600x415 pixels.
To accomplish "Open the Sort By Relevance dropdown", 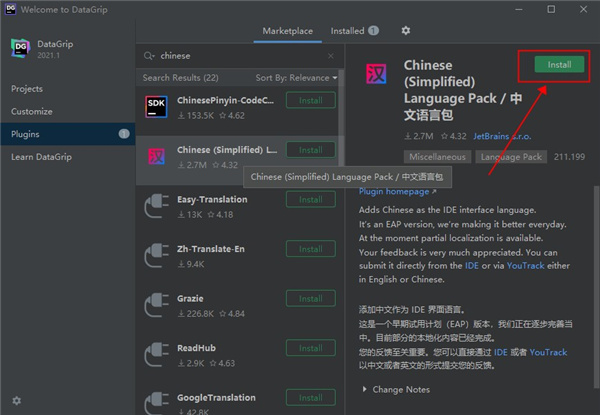I will (294, 77).
